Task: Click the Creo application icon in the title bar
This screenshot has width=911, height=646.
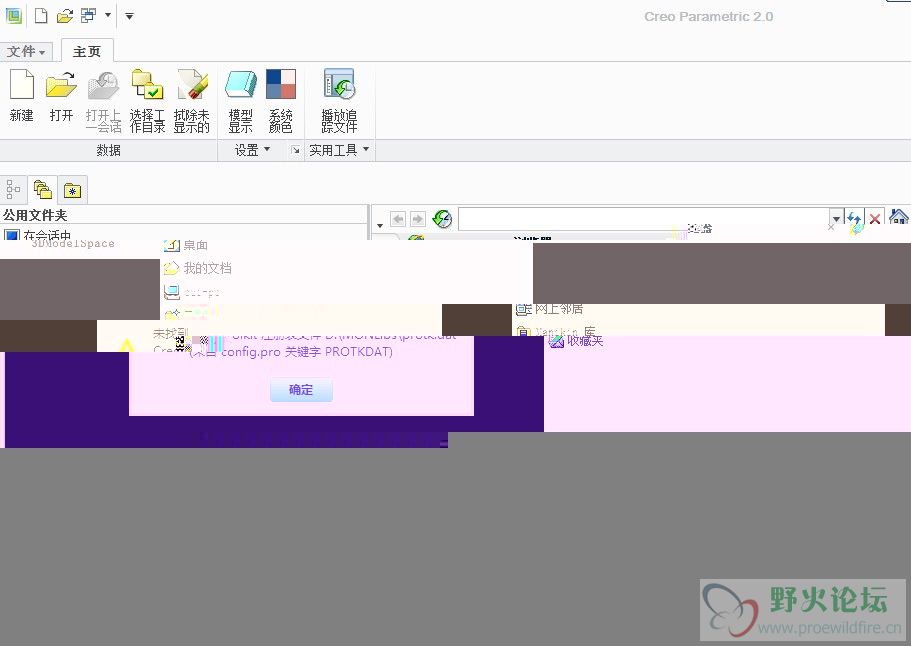Action: (13, 16)
